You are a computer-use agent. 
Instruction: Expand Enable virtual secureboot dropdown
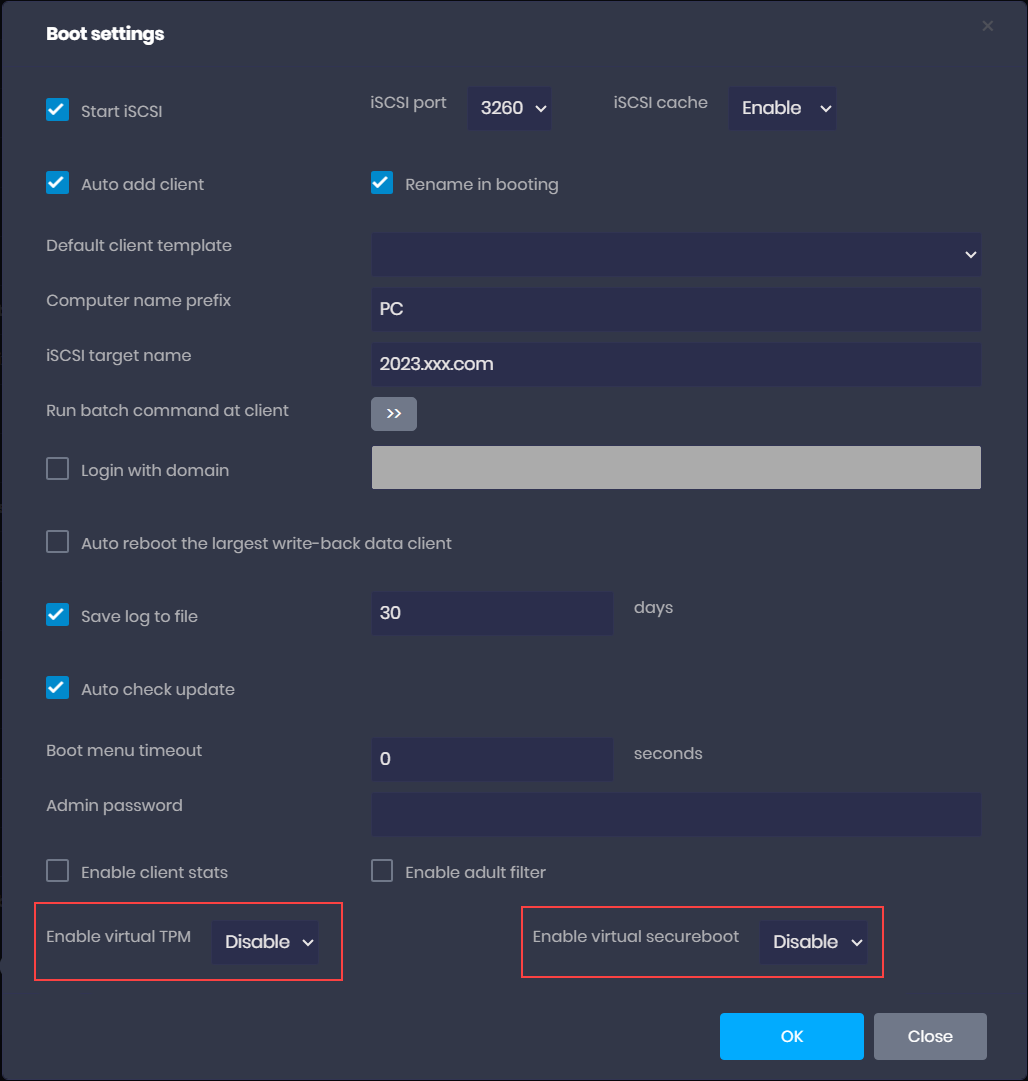814,942
